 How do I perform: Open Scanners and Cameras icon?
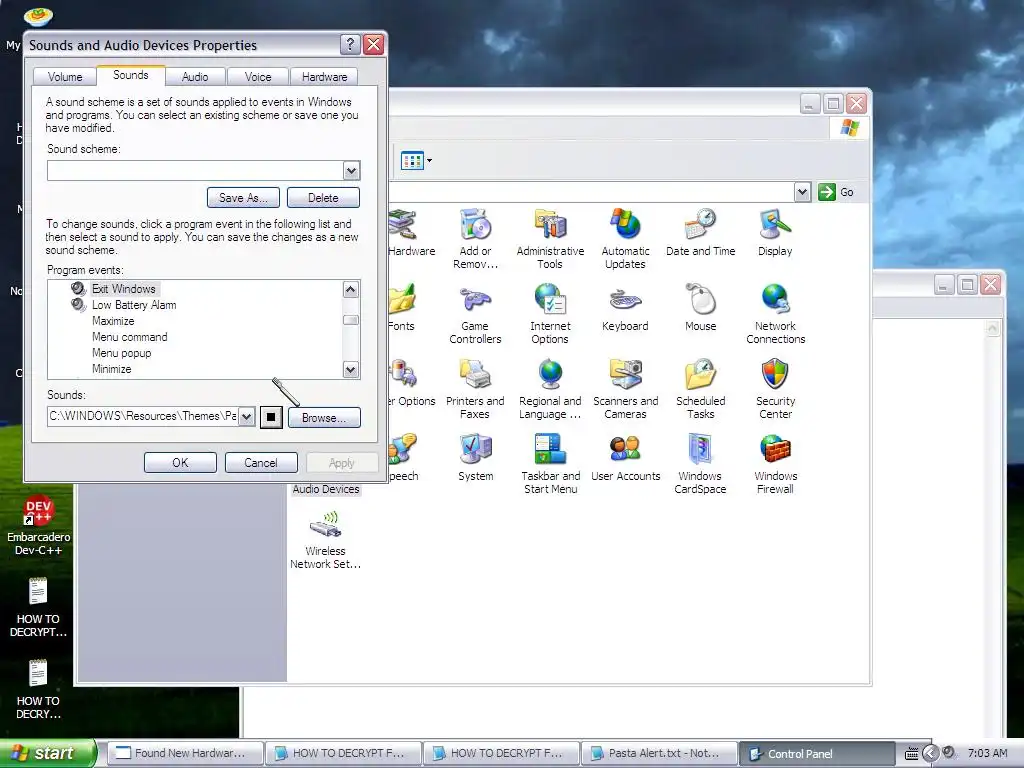pyautogui.click(x=625, y=389)
